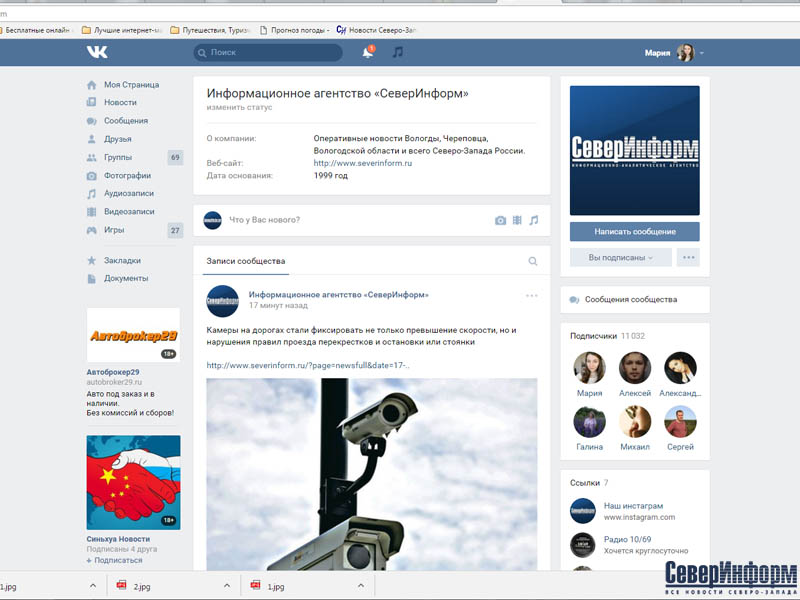
Task: Open the music note icon in header
Action: click(x=398, y=52)
